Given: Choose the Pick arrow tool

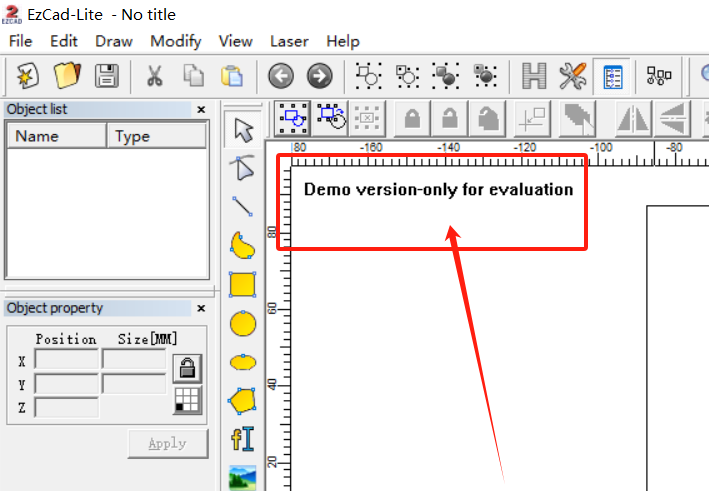Looking at the screenshot, I should click(x=244, y=130).
